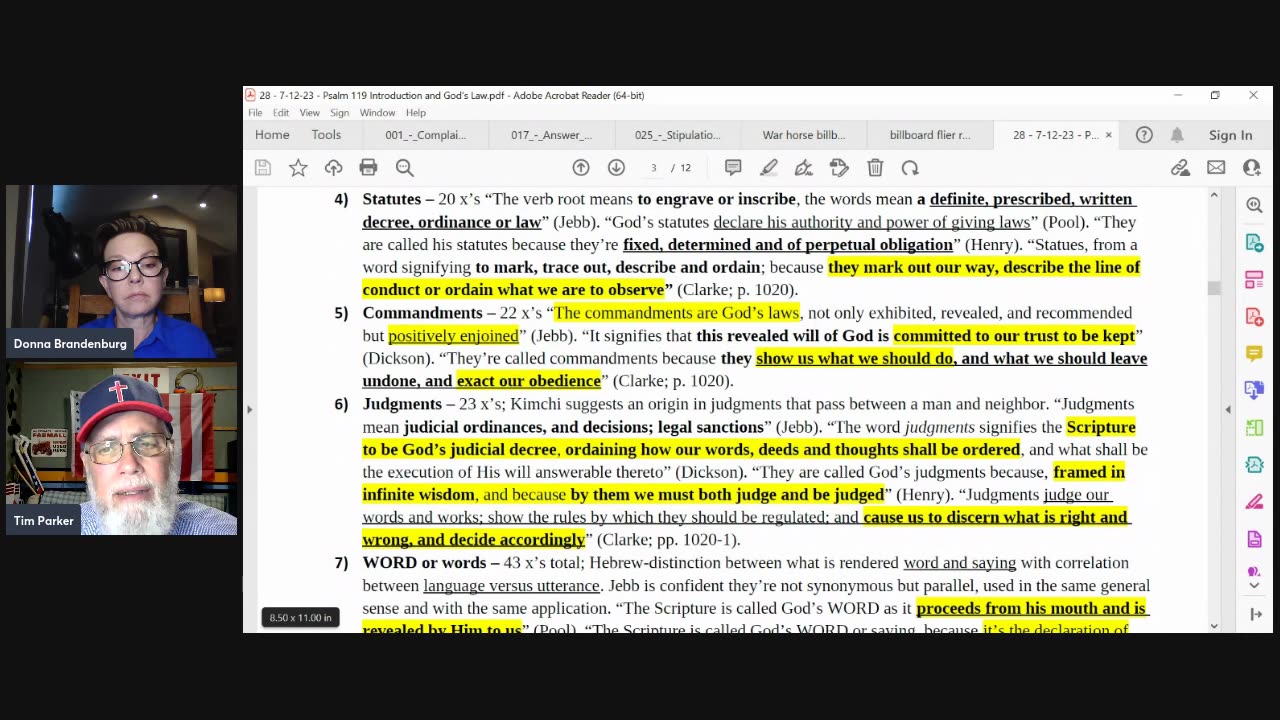1280x720 pixels.
Task: Click the page size label 8.50 x 11.00 in
Action: [300, 617]
